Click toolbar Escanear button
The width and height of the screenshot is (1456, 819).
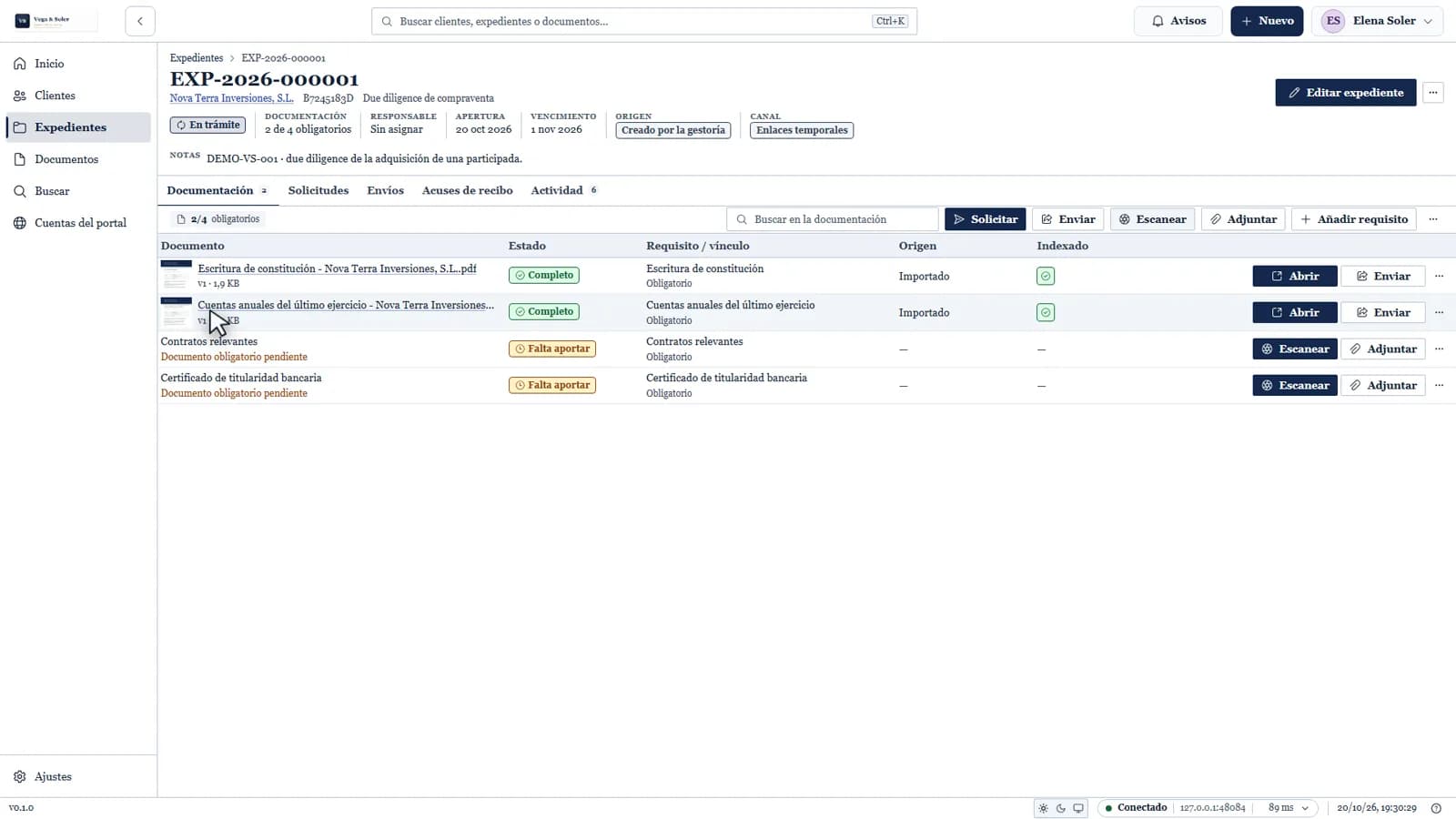coord(1152,219)
